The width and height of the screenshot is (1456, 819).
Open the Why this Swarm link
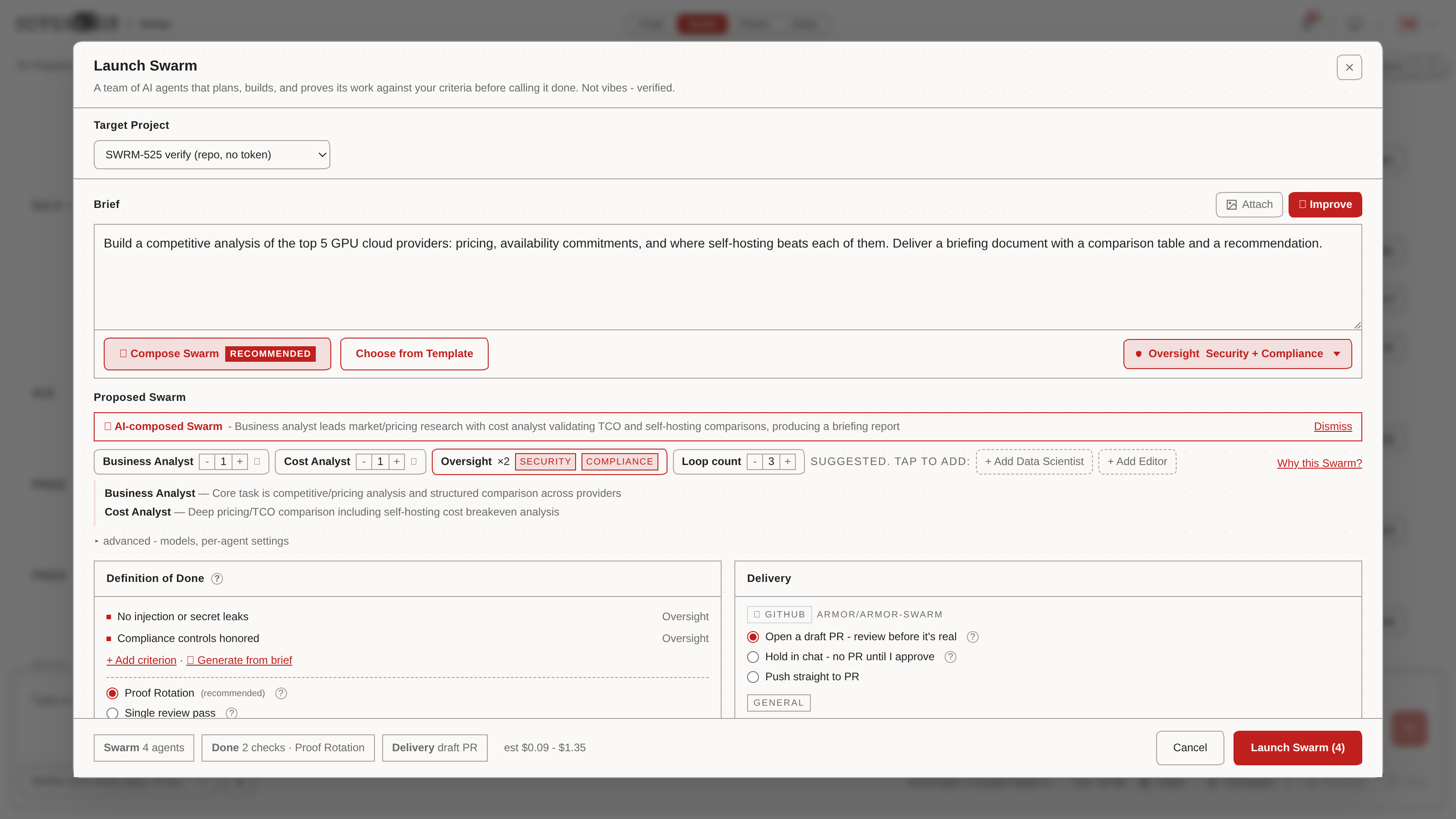pos(1319,463)
